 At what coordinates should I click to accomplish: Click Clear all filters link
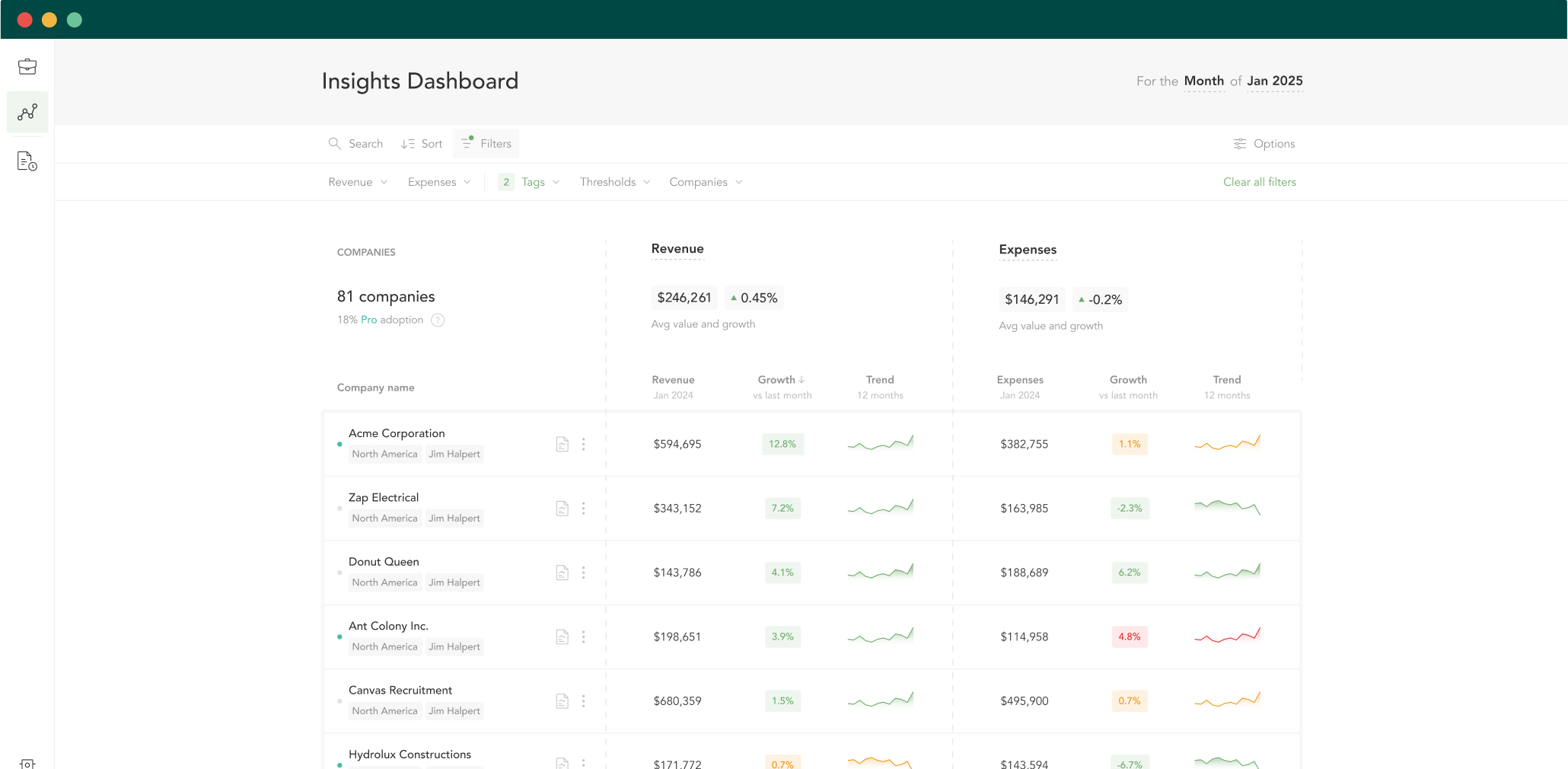[x=1260, y=182]
